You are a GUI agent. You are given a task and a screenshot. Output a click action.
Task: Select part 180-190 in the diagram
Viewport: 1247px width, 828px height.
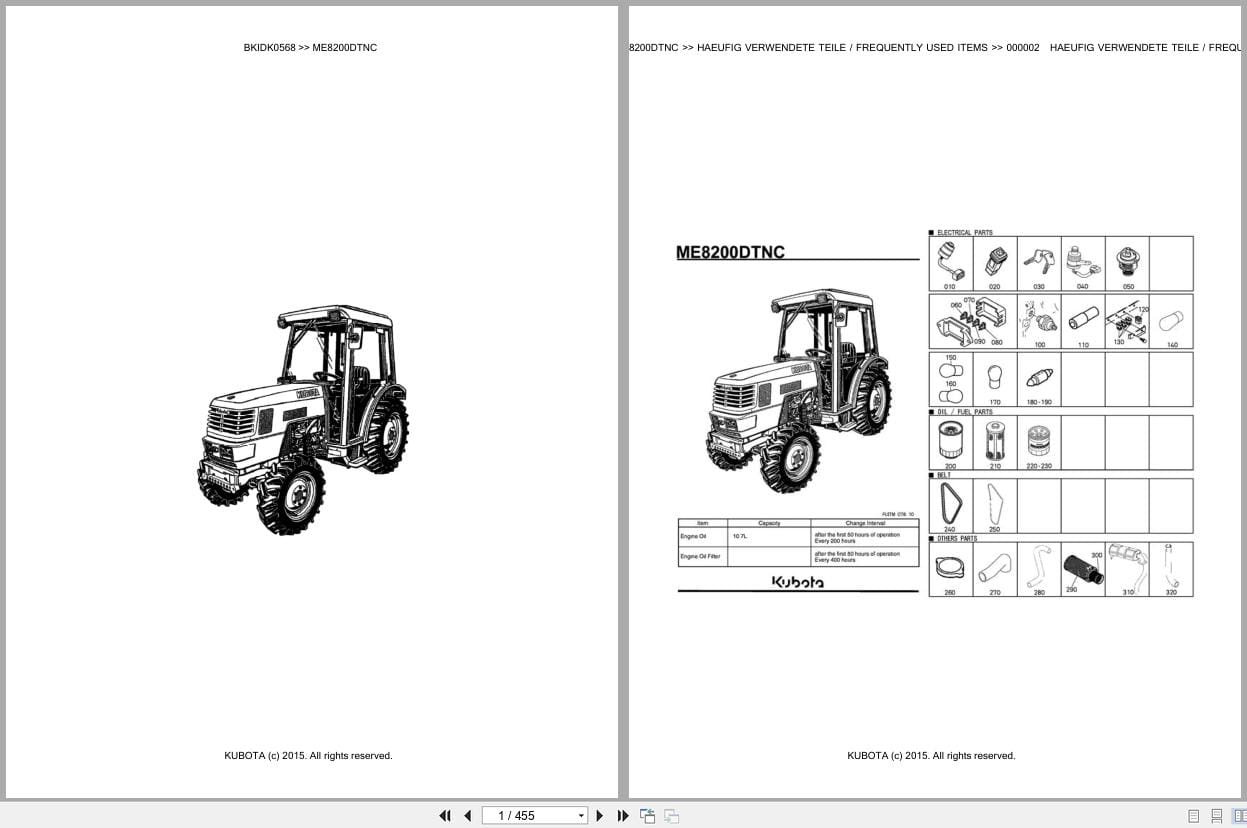click(1039, 379)
